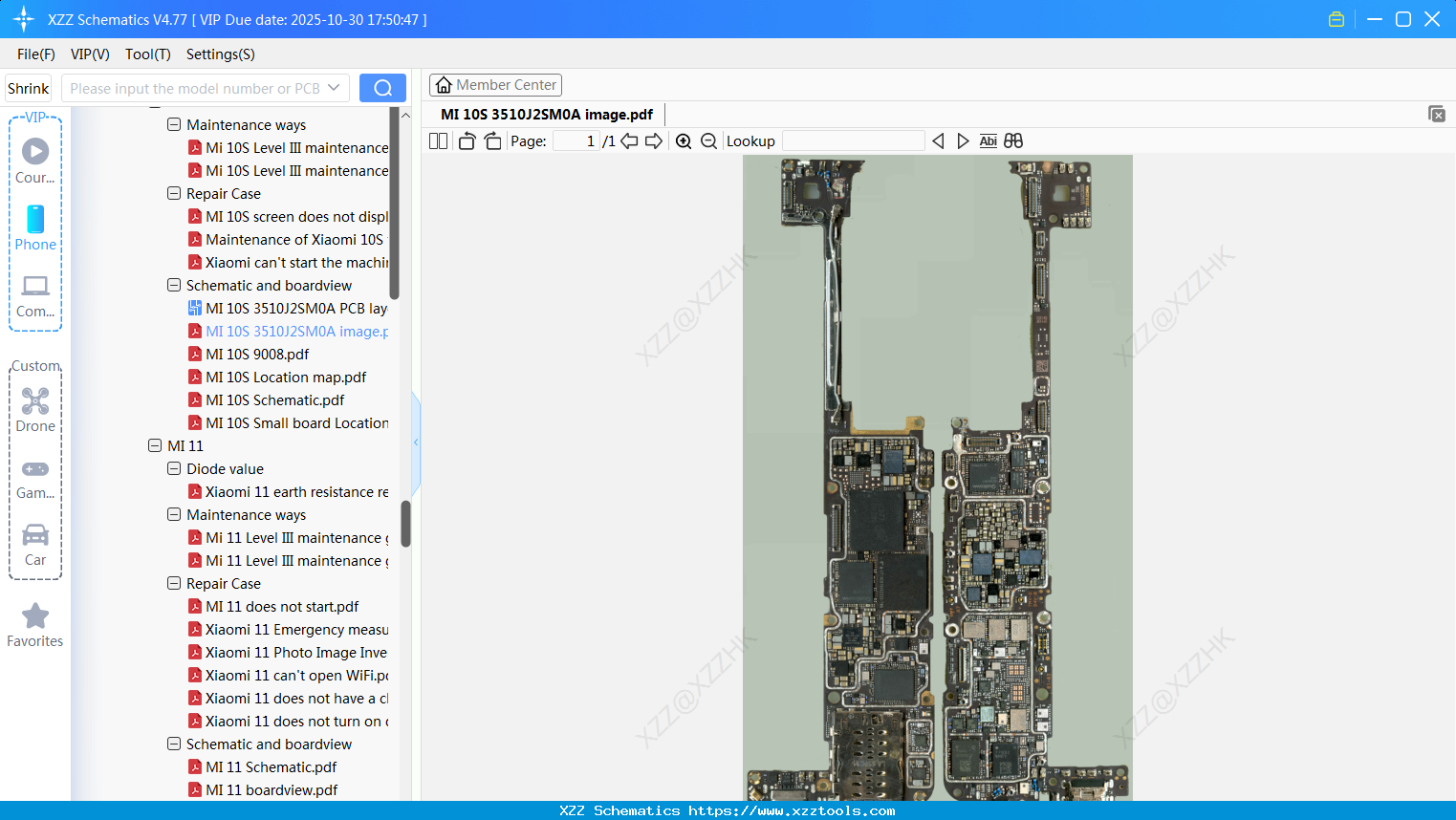Screen dimensions: 1456x820
Task: Rotate the PDF counterclockwise
Action: point(466,140)
